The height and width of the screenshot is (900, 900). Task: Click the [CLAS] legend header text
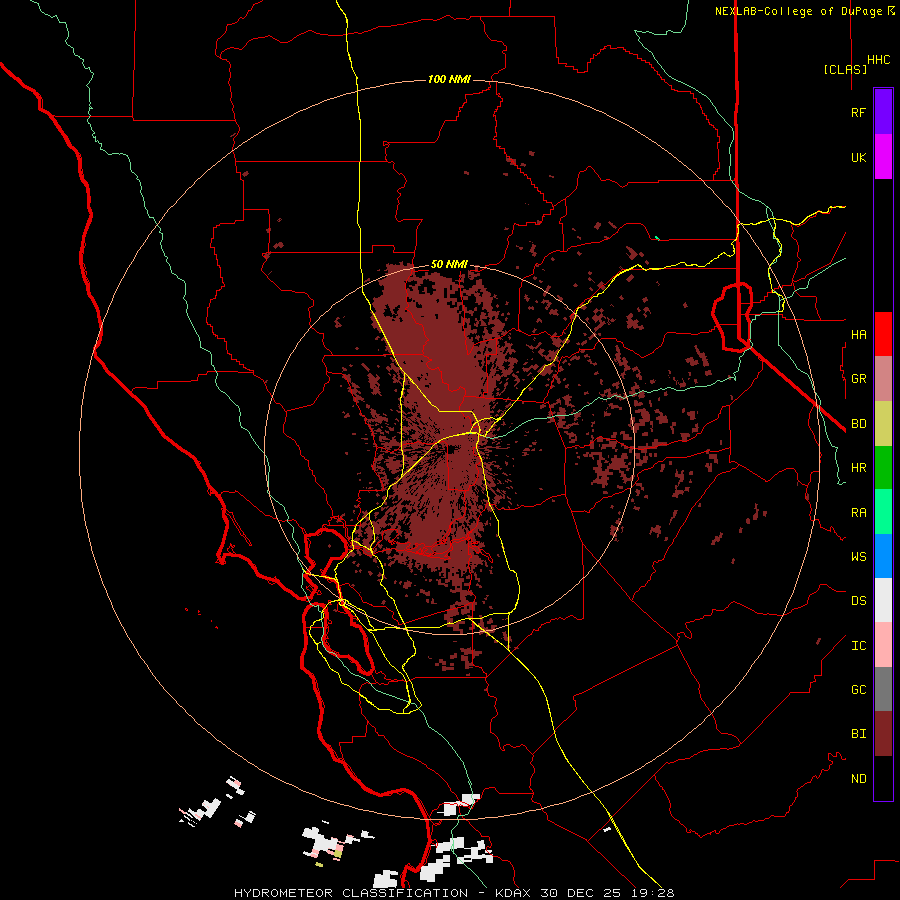[x=845, y=69]
